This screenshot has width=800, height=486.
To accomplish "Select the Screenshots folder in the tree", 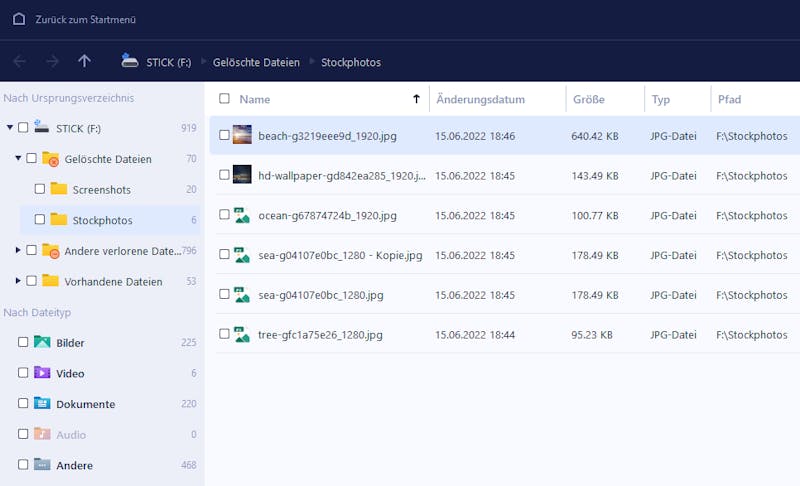I will coord(102,190).
